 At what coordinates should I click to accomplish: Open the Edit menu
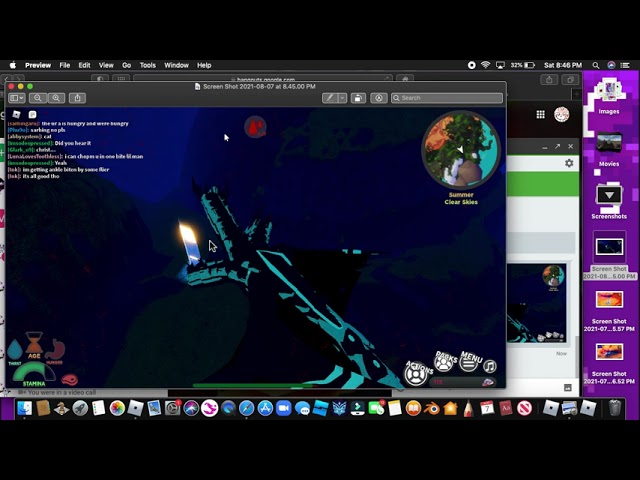(84, 65)
